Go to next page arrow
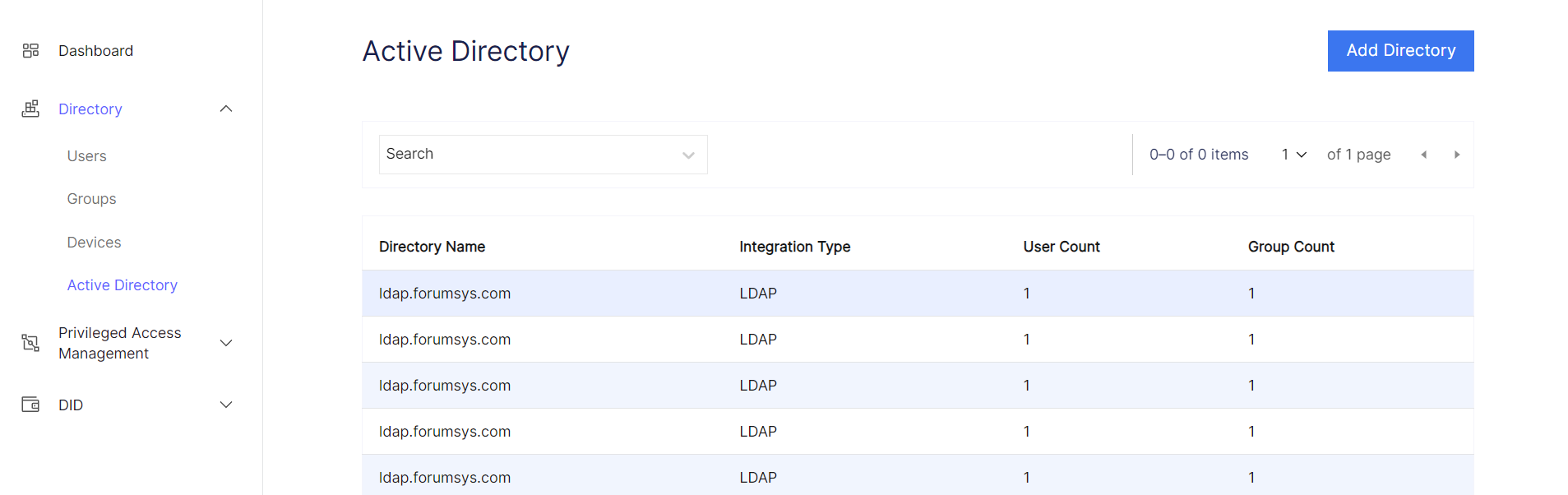The height and width of the screenshot is (495, 1568). tap(1456, 155)
